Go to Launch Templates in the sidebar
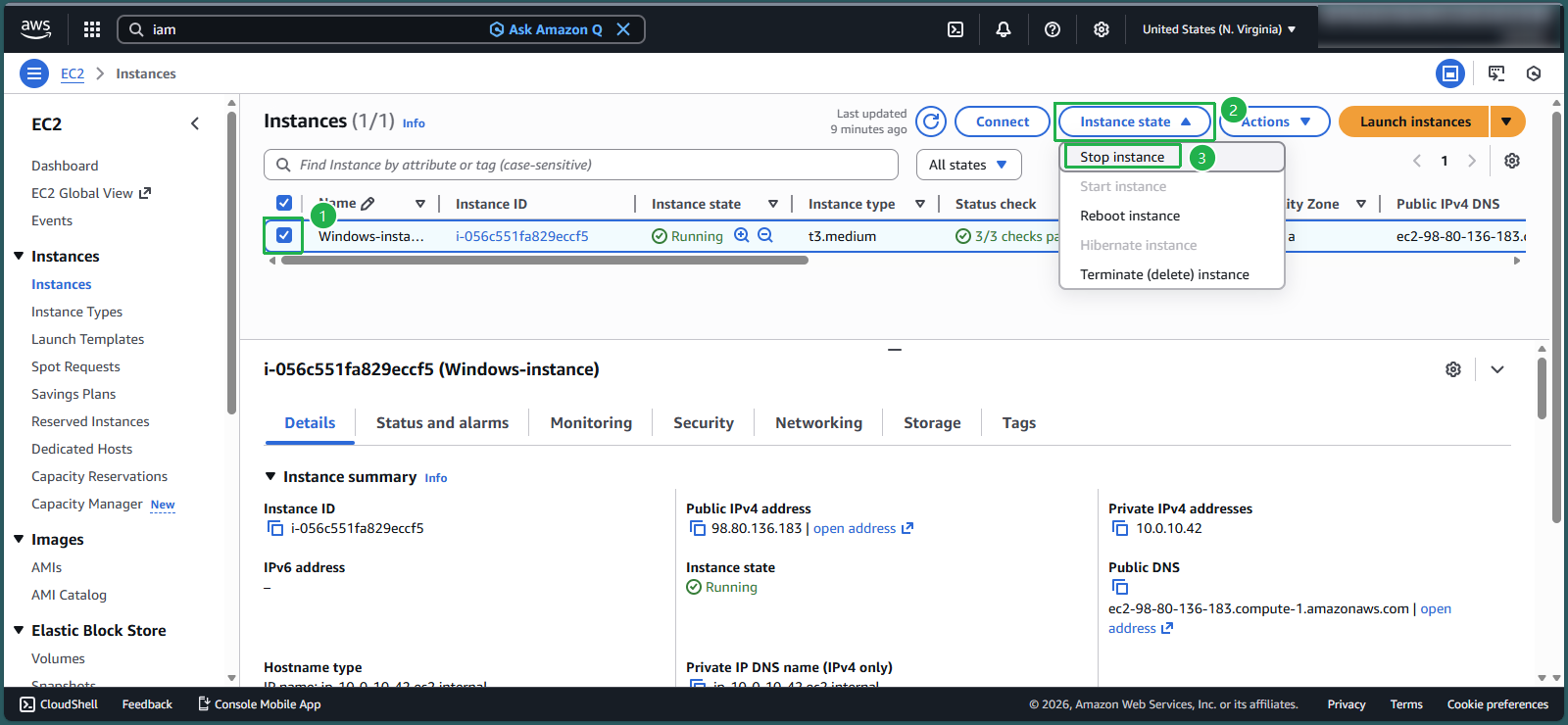Screen dimensions: 1568x725 pos(87,339)
